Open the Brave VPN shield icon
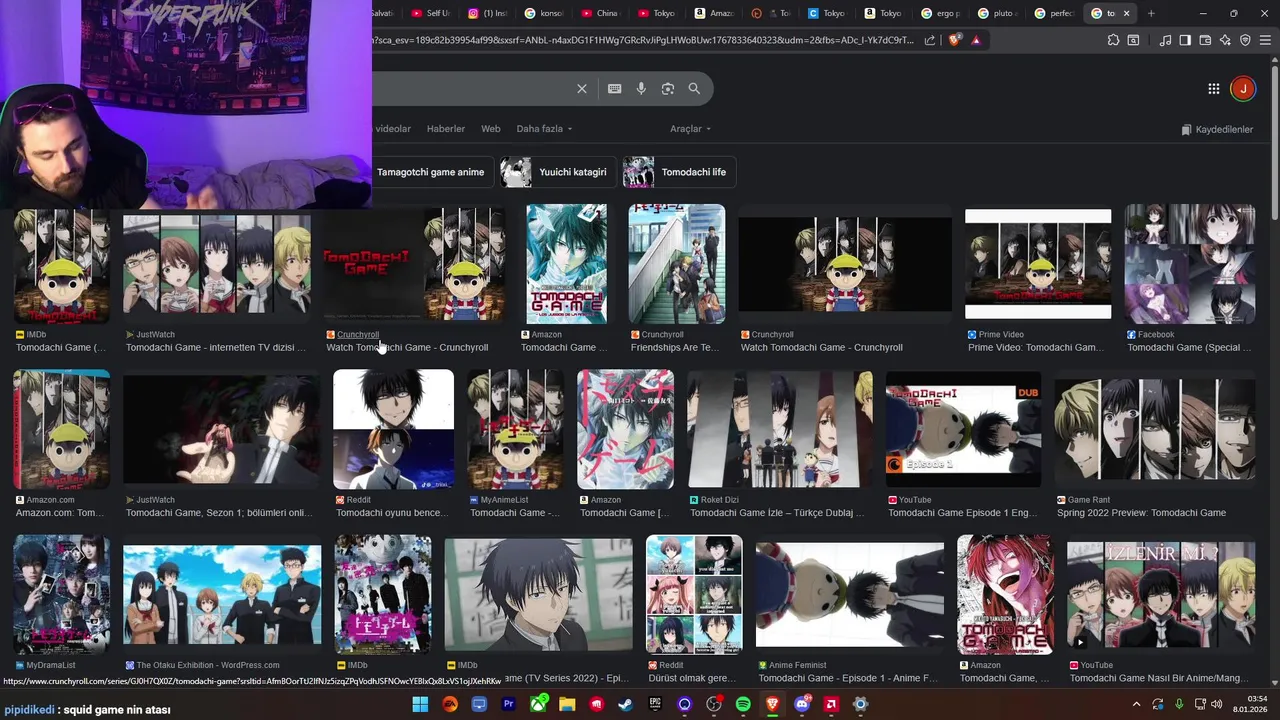The width and height of the screenshot is (1280, 720). click(1245, 40)
